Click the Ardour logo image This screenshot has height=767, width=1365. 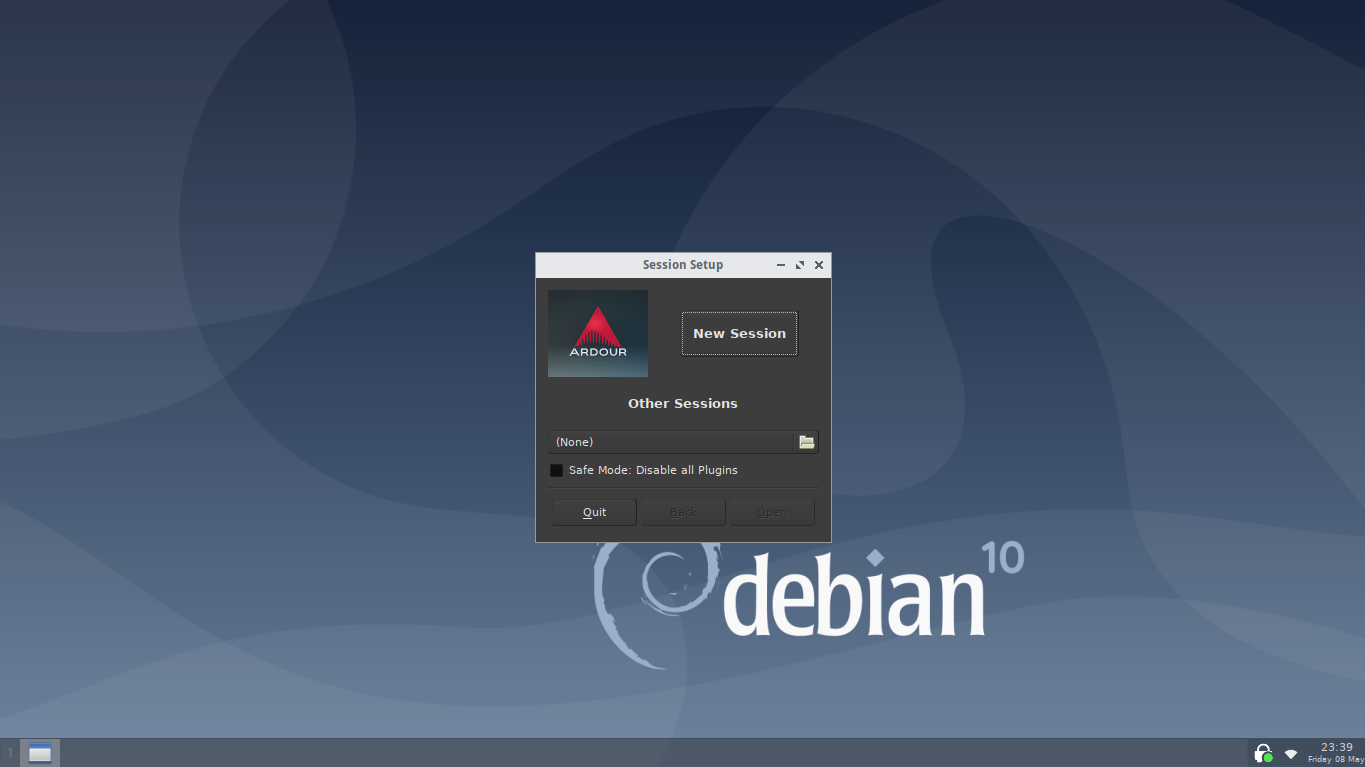click(x=597, y=333)
